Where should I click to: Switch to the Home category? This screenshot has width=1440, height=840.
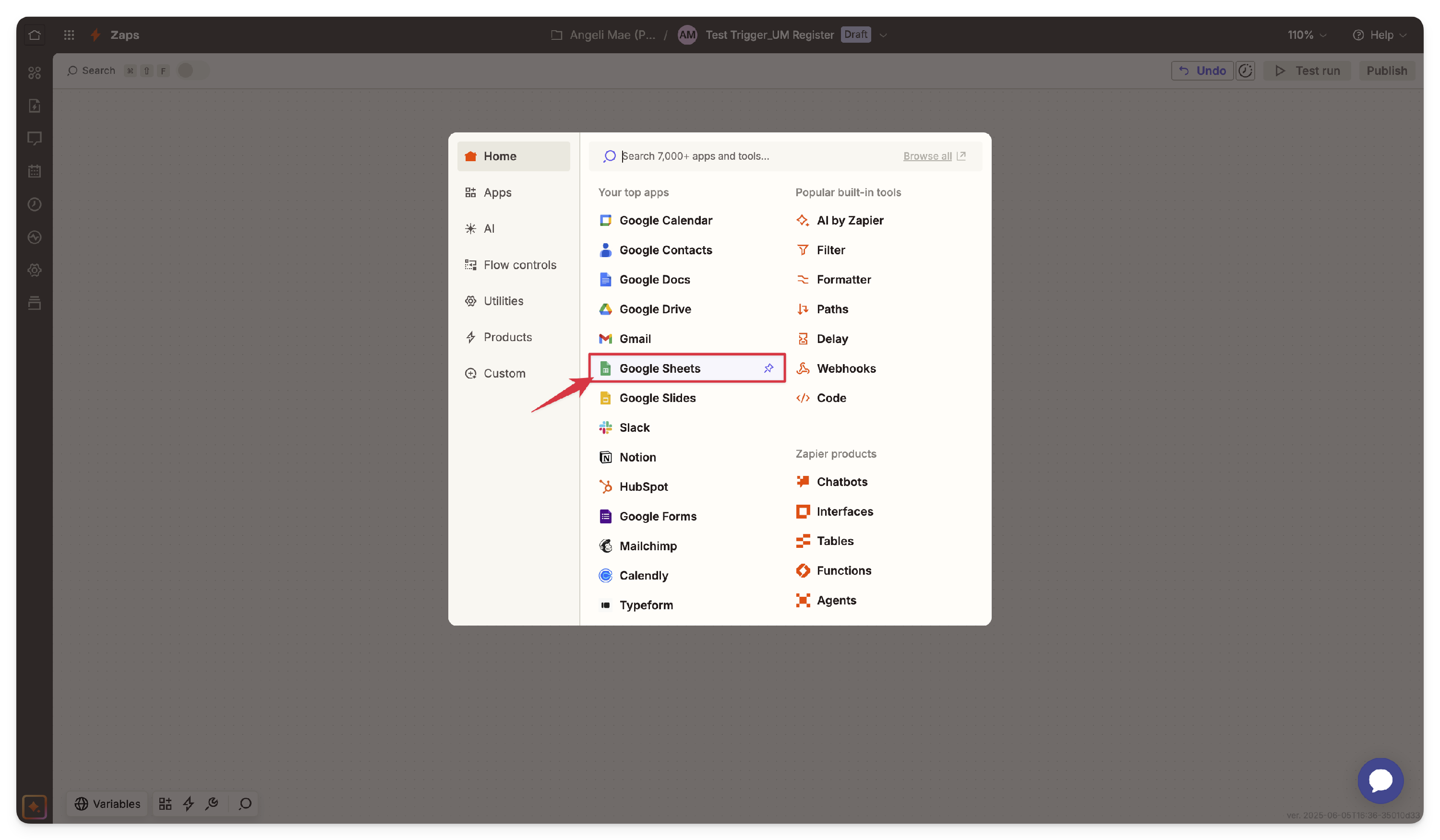(x=513, y=156)
